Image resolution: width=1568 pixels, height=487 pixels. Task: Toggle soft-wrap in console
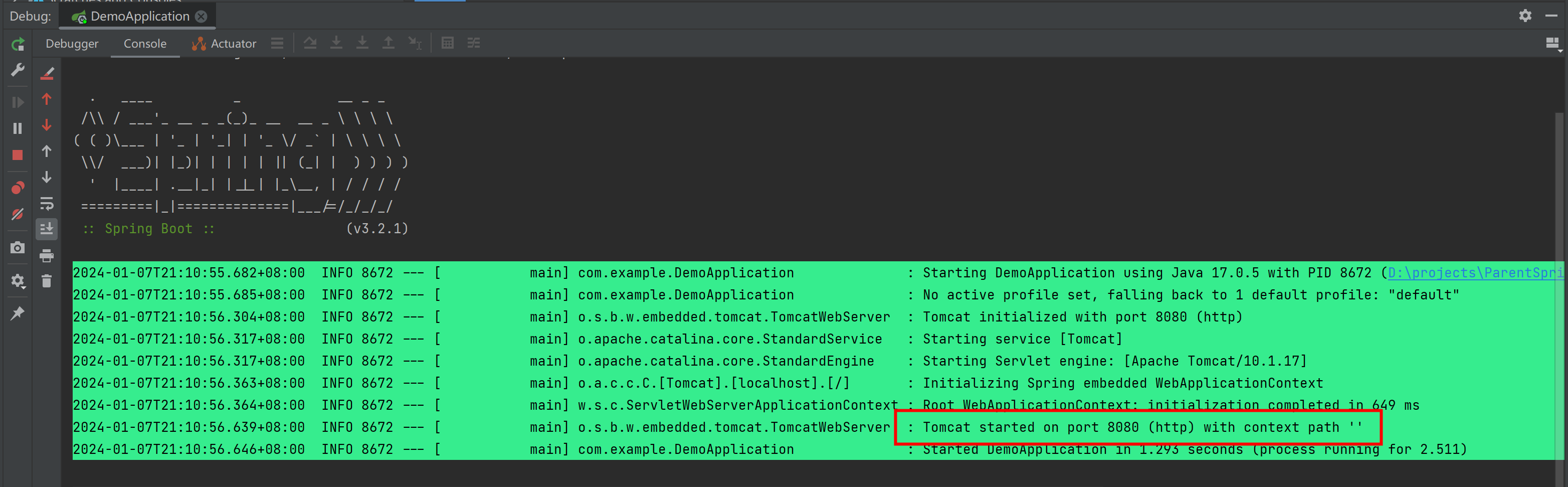pos(47,203)
